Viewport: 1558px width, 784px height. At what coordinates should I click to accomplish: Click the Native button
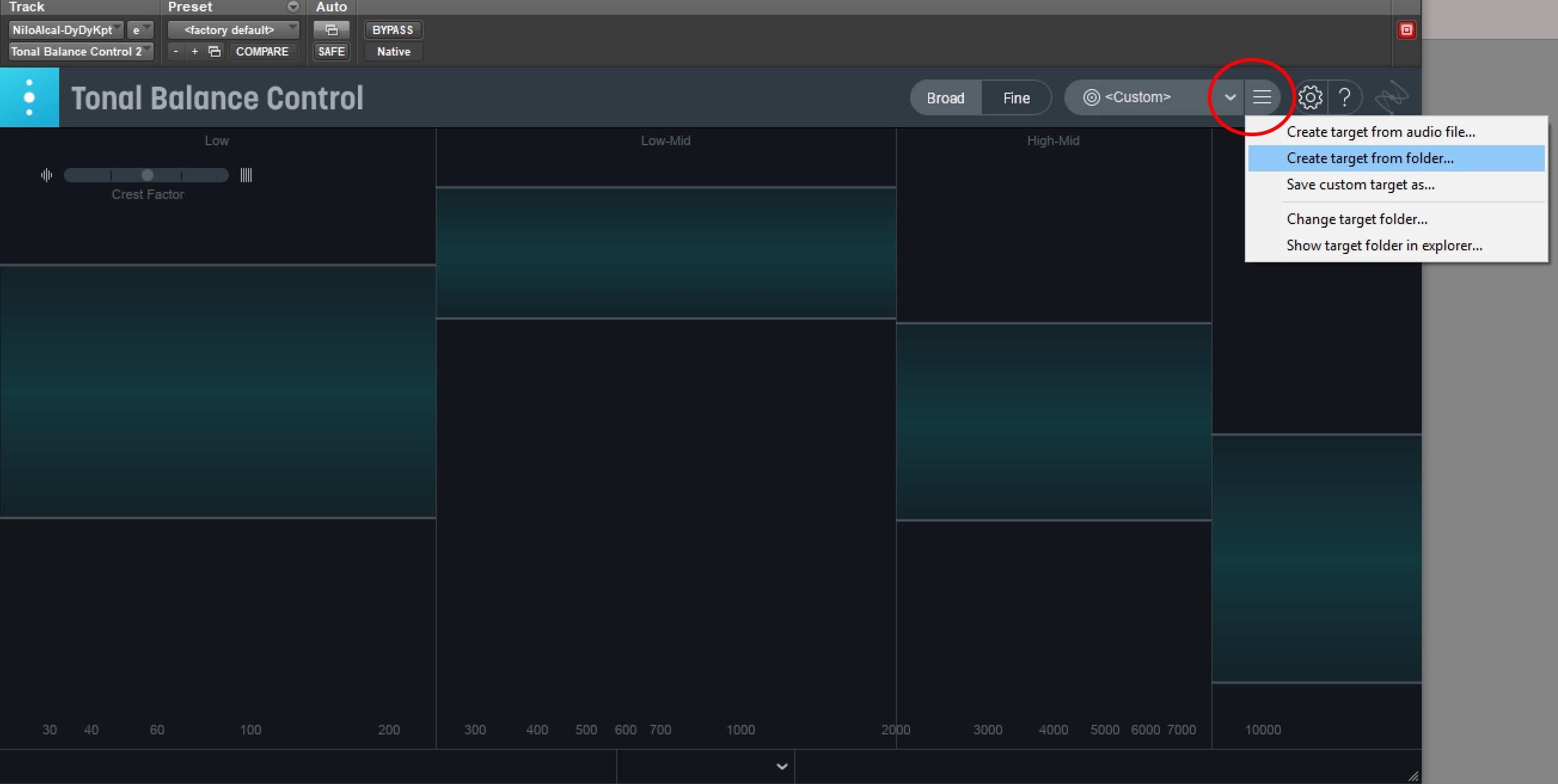393,51
